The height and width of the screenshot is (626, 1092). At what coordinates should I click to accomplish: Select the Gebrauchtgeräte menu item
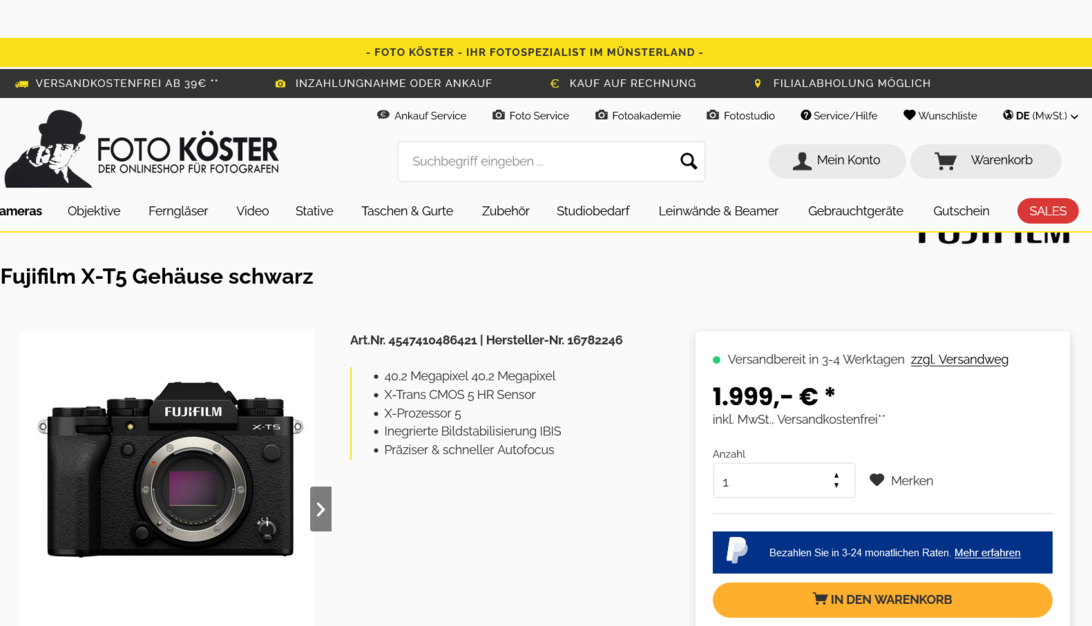[855, 211]
